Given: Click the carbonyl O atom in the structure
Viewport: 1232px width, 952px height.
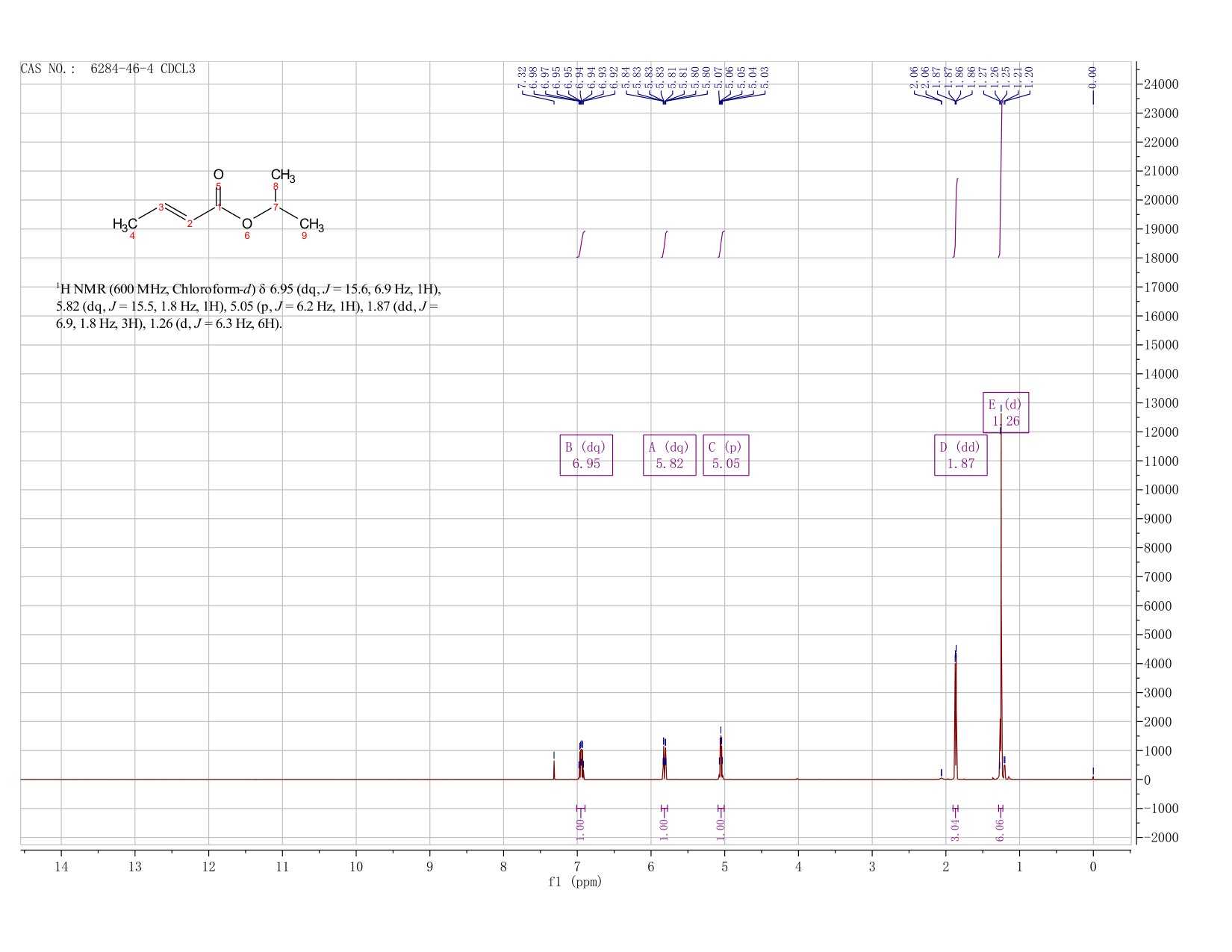Looking at the screenshot, I should [218, 175].
